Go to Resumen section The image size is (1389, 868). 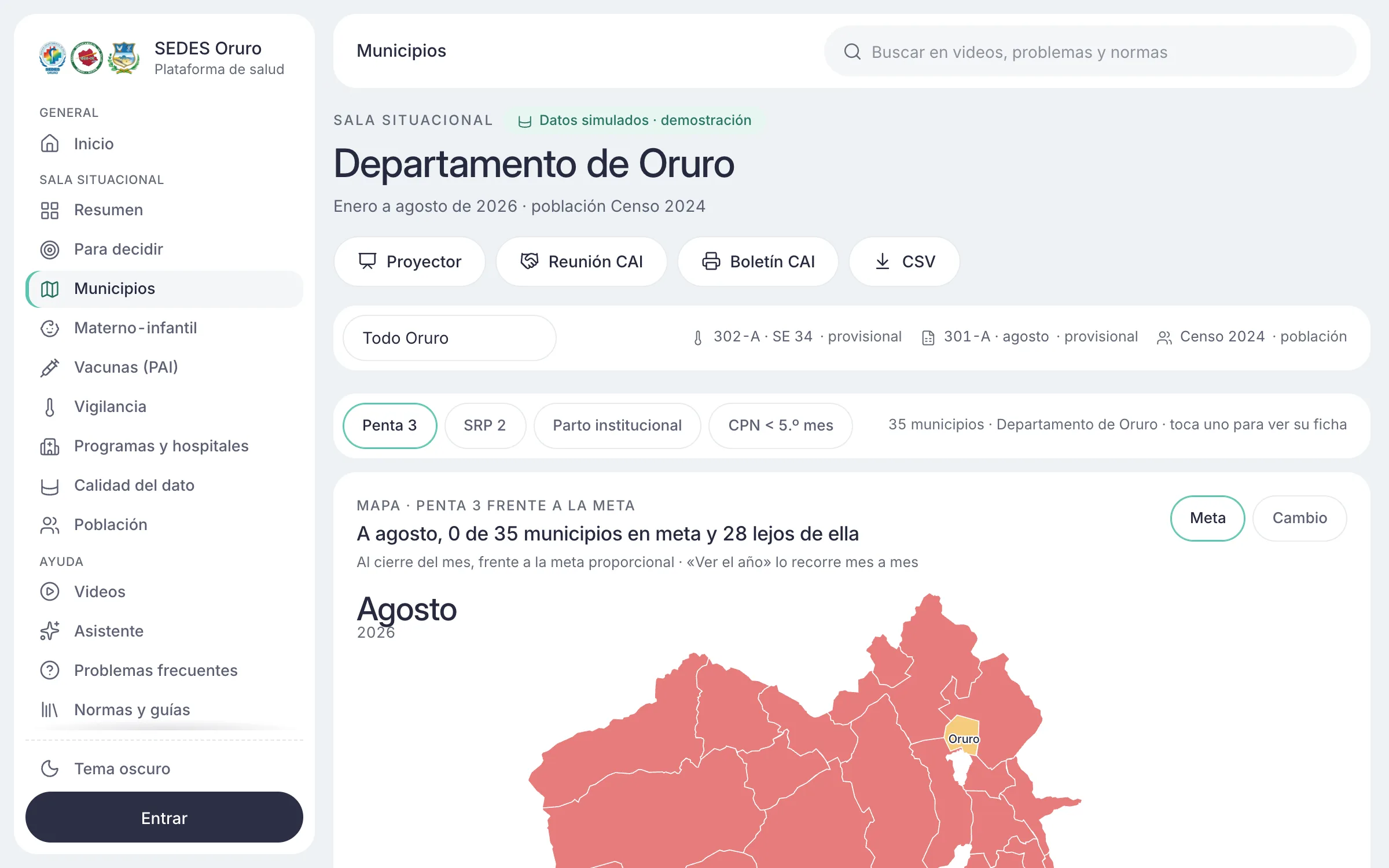tap(164, 210)
